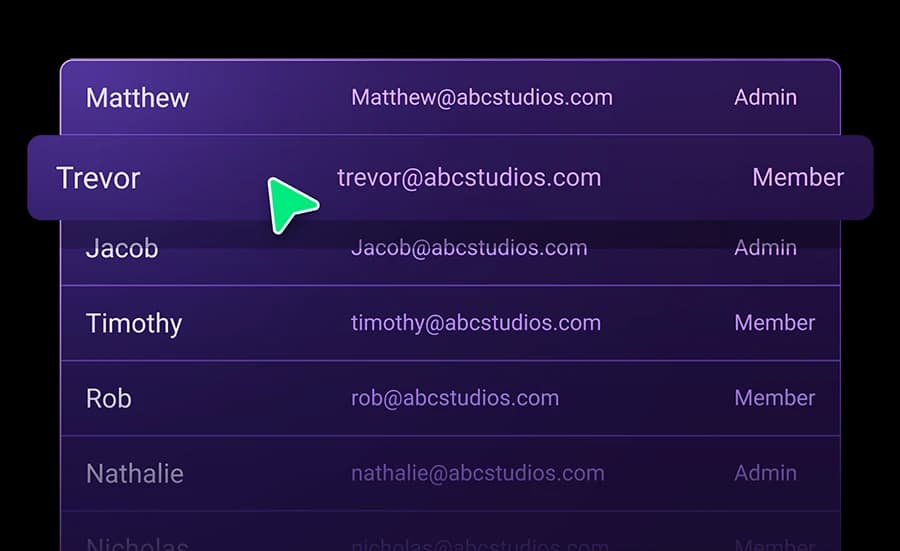Open the timothy@abcstudios.com email link
Image resolution: width=900 pixels, height=551 pixels.
pos(476,323)
